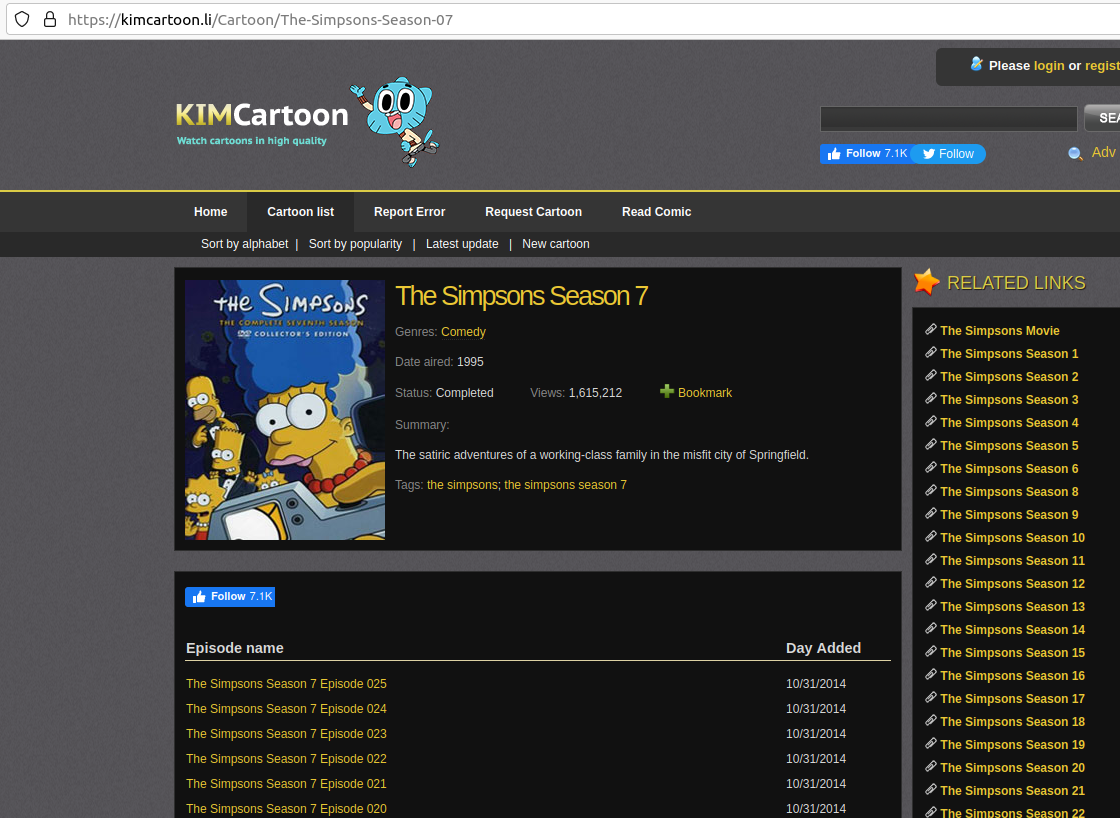Open The Simpsons Season 20 link

[1013, 768]
